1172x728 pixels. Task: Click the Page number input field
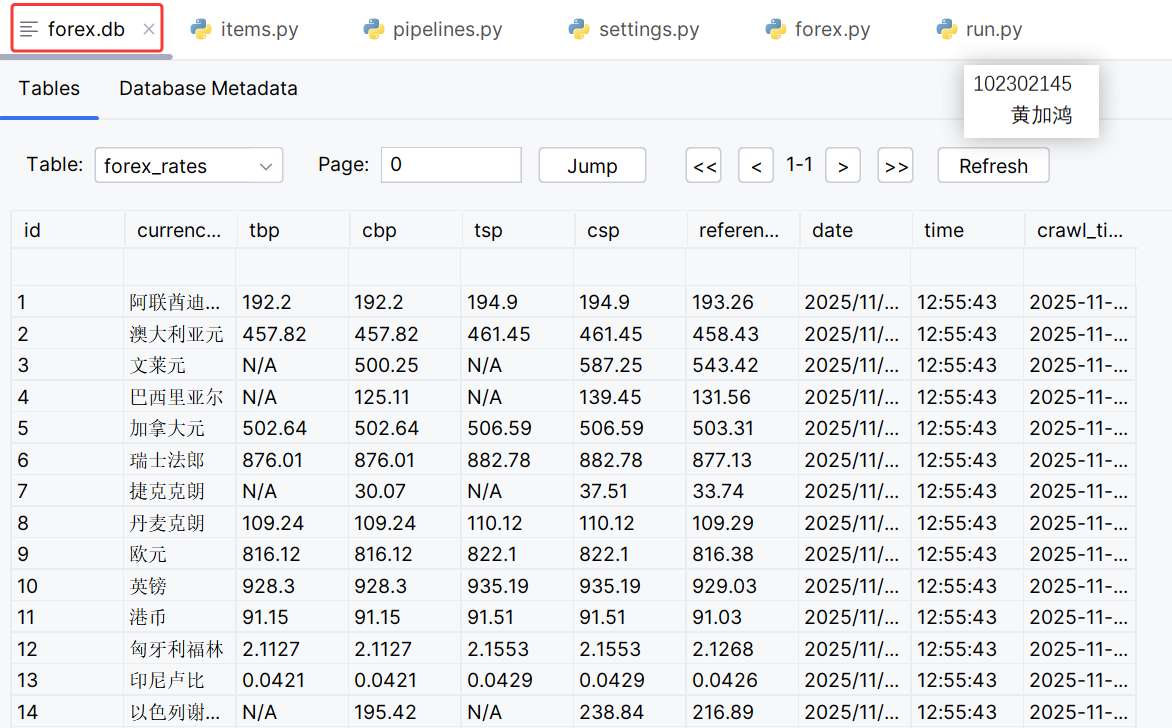click(451, 165)
